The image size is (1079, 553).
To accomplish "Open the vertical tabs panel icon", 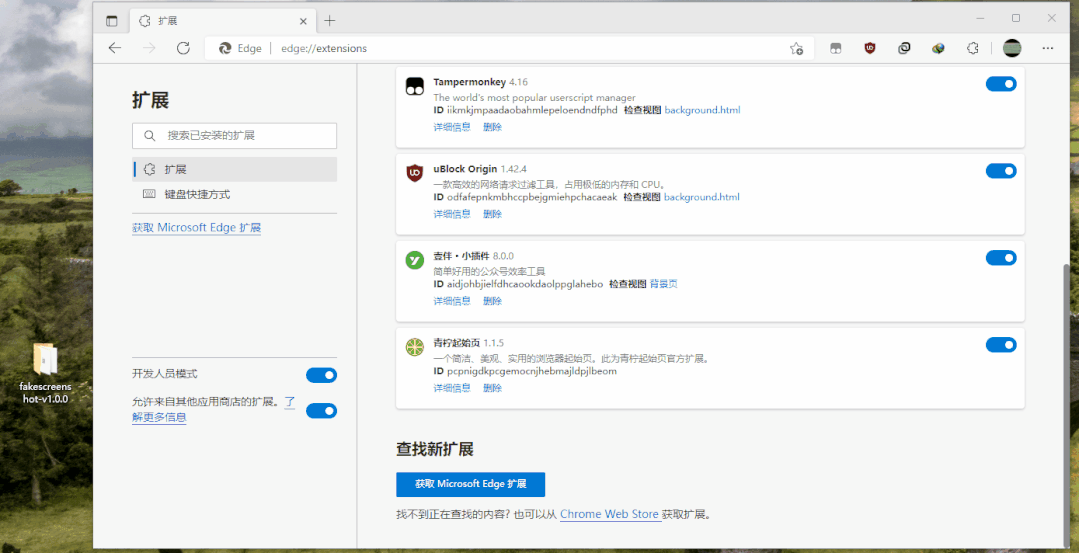I will [x=112, y=21].
